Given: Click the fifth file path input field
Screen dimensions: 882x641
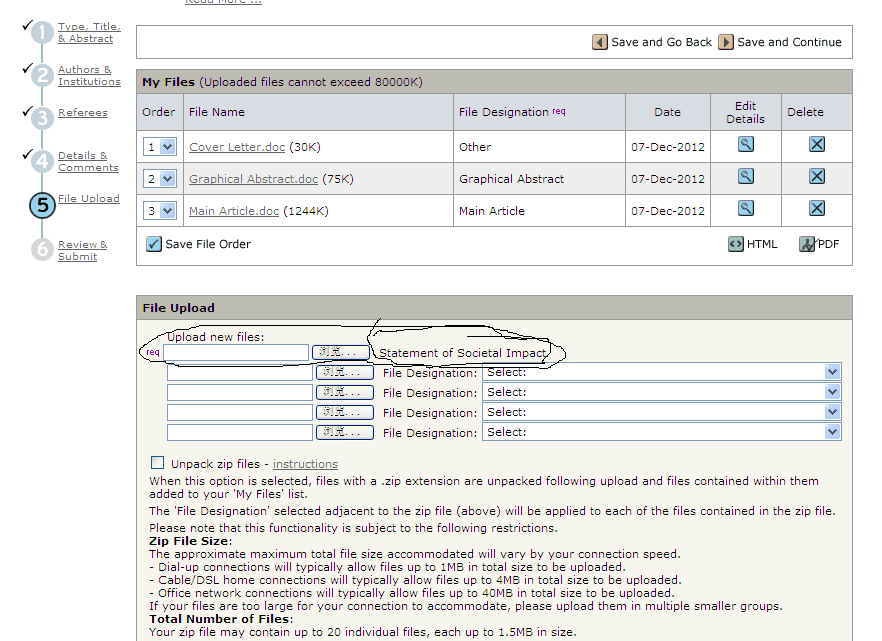Looking at the screenshot, I should point(240,432).
